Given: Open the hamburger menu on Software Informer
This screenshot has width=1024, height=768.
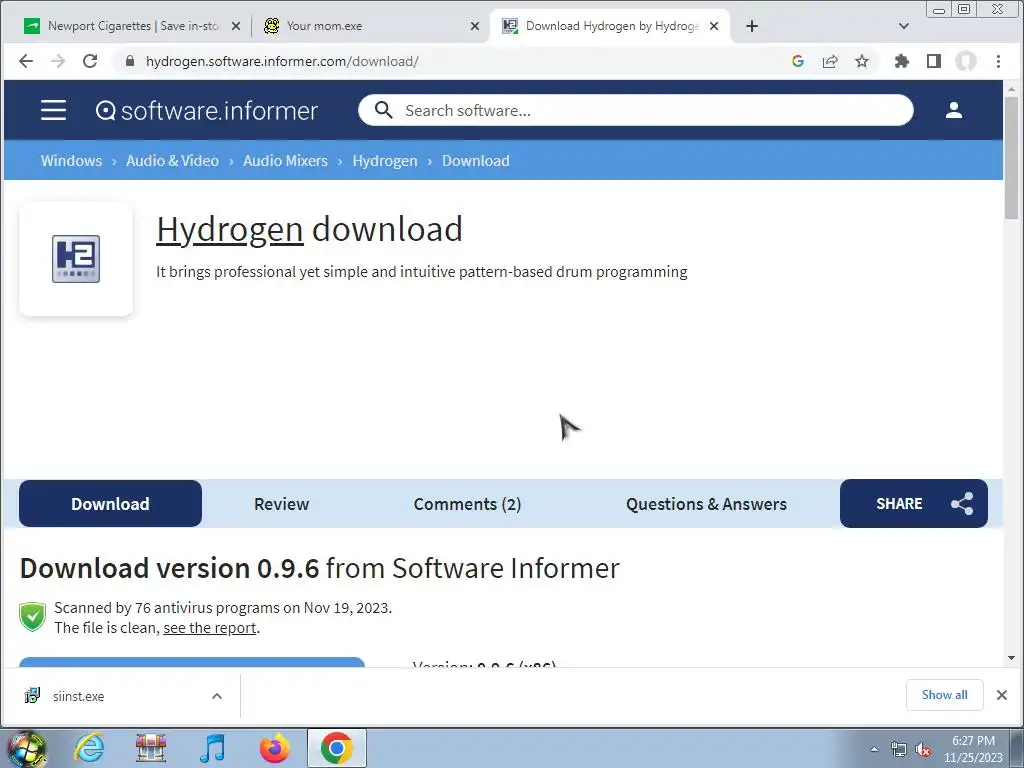Looking at the screenshot, I should [x=54, y=110].
